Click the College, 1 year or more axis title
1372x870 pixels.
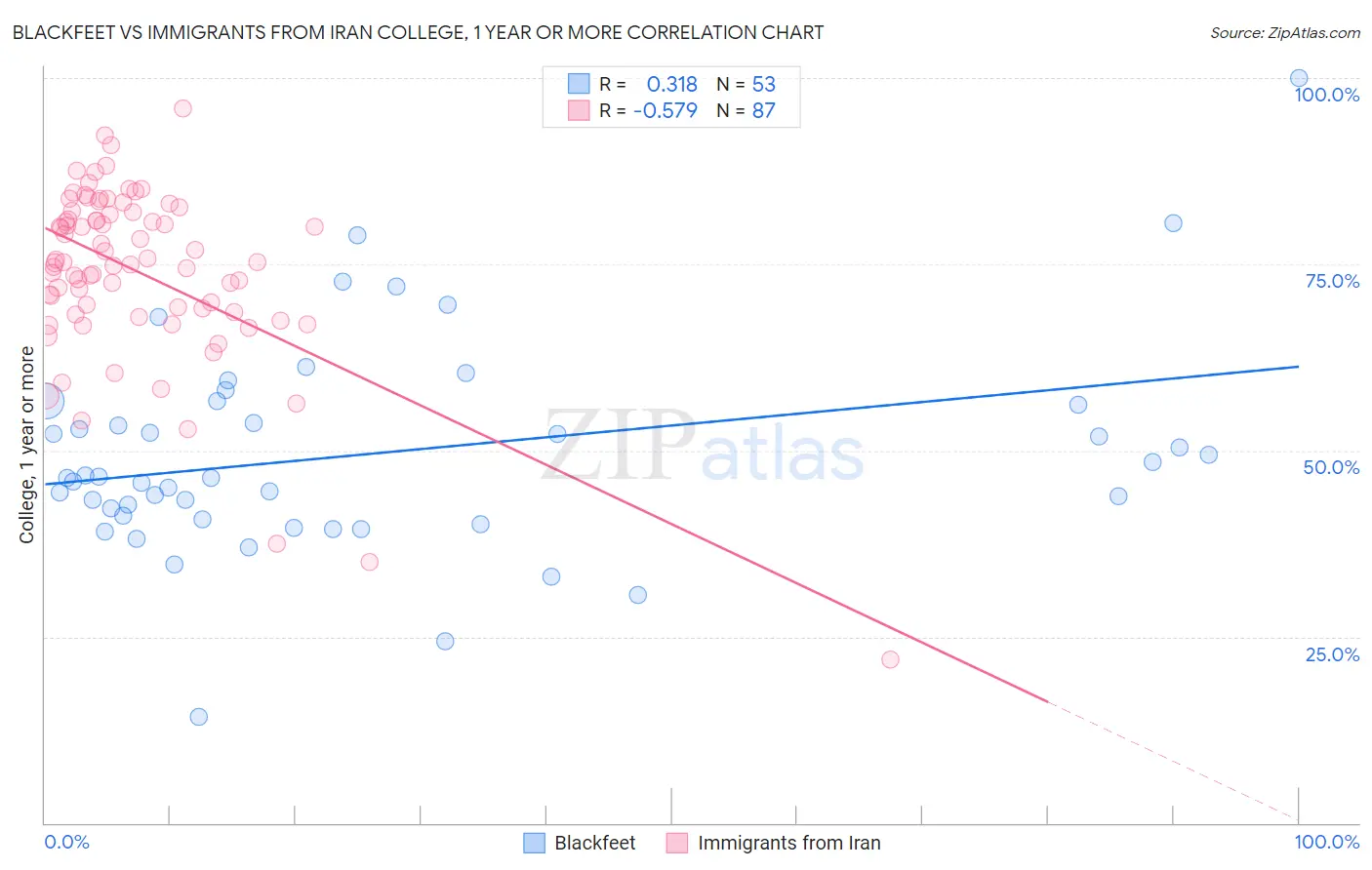[26, 445]
